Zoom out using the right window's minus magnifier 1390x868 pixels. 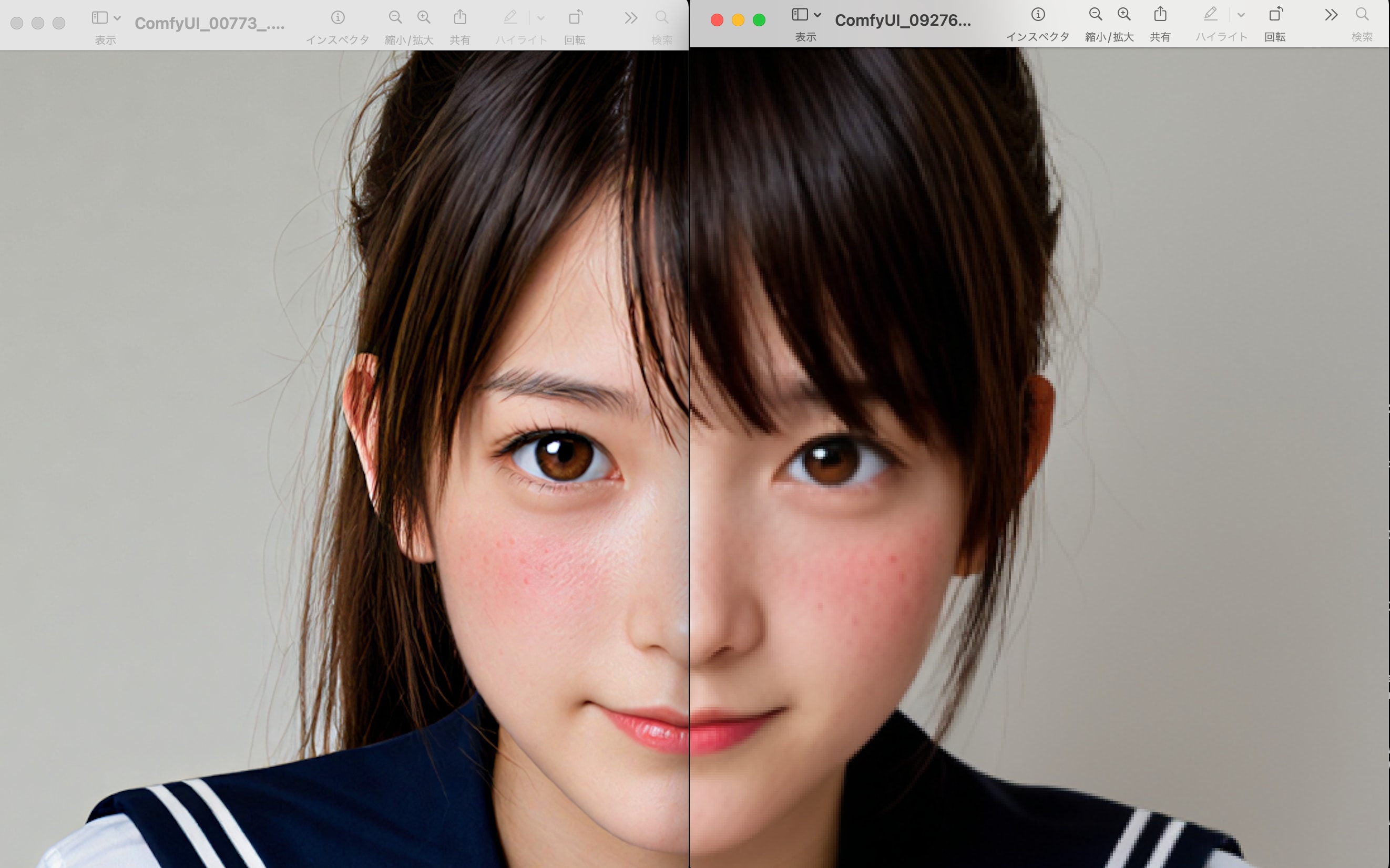pyautogui.click(x=1096, y=14)
